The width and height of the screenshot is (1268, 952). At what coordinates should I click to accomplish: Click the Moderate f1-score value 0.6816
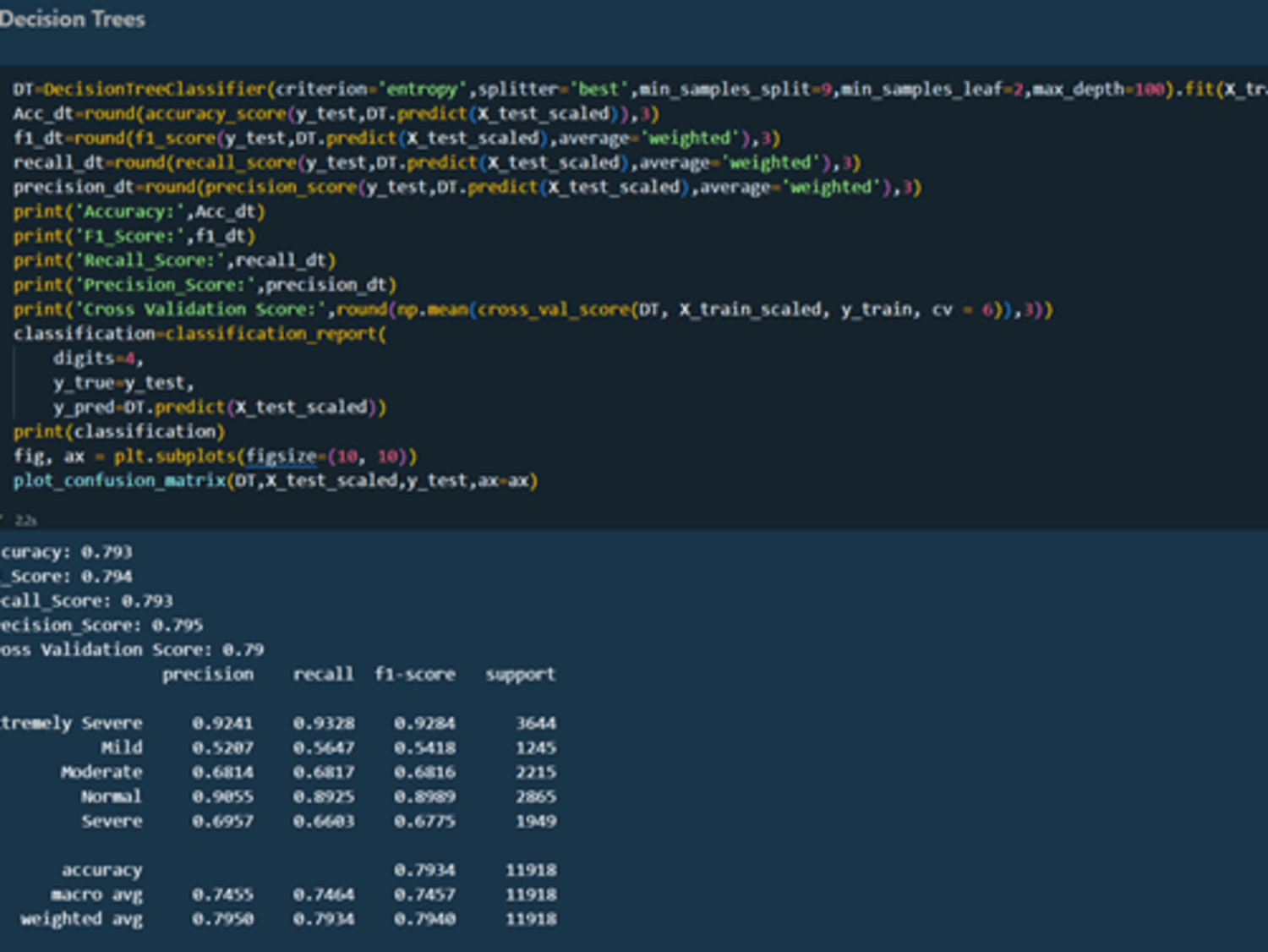point(424,773)
